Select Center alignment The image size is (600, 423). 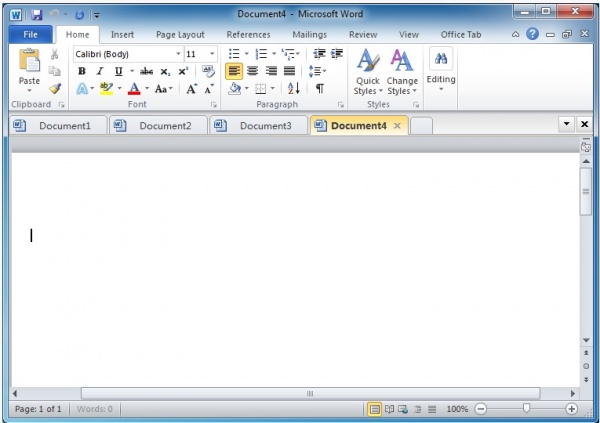252,71
